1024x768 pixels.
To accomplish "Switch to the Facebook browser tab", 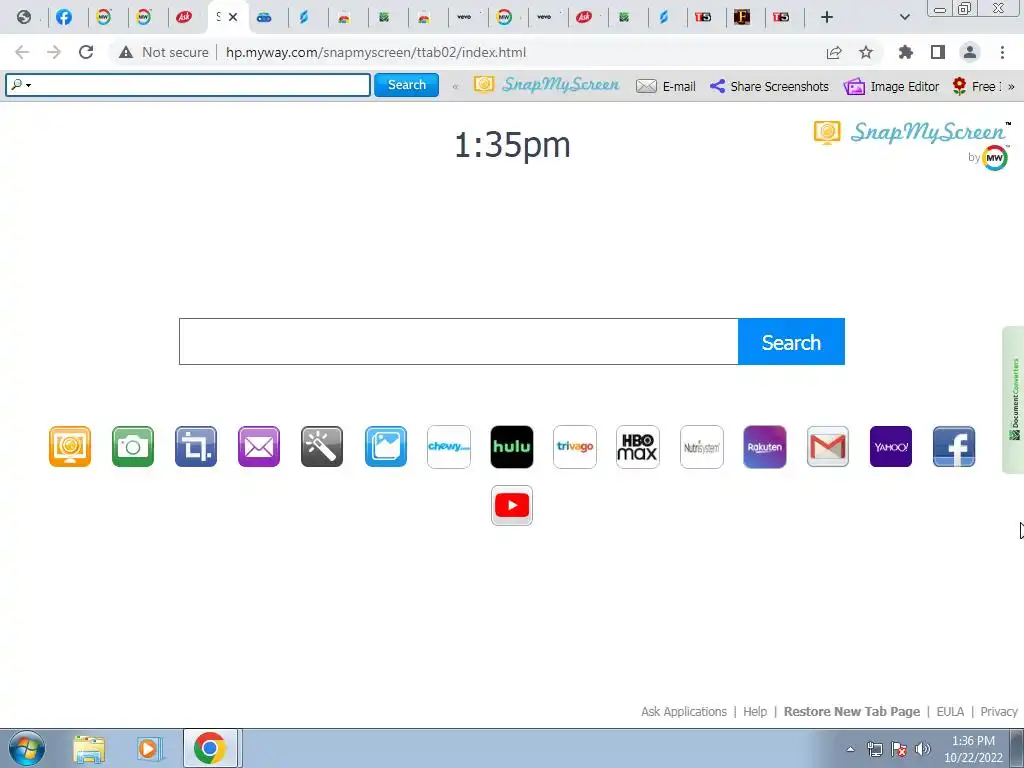I will [63, 17].
